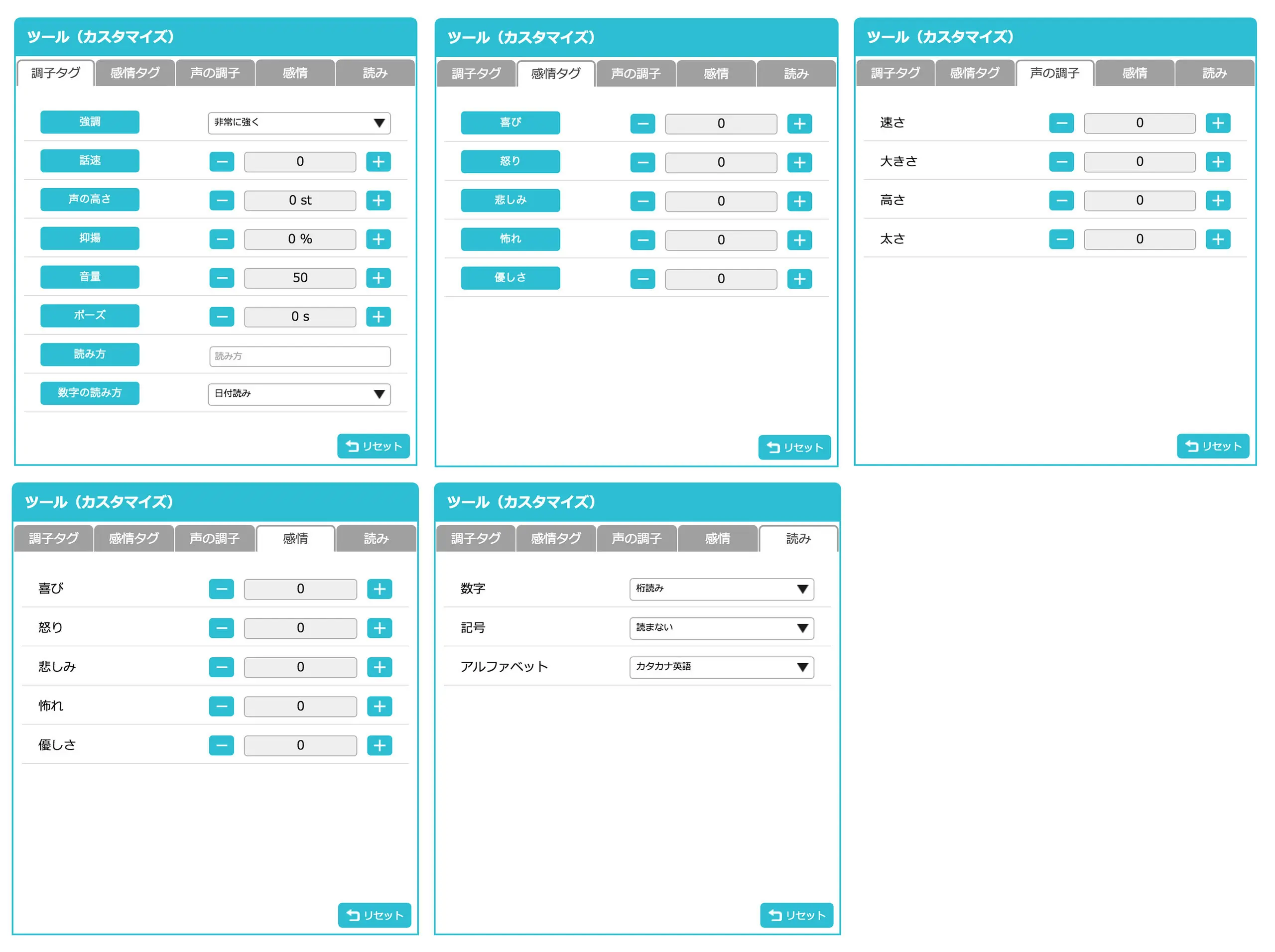The height and width of the screenshot is (952, 1275).
Task: Open the 日付読み number reading dropdown
Action: 299,394
